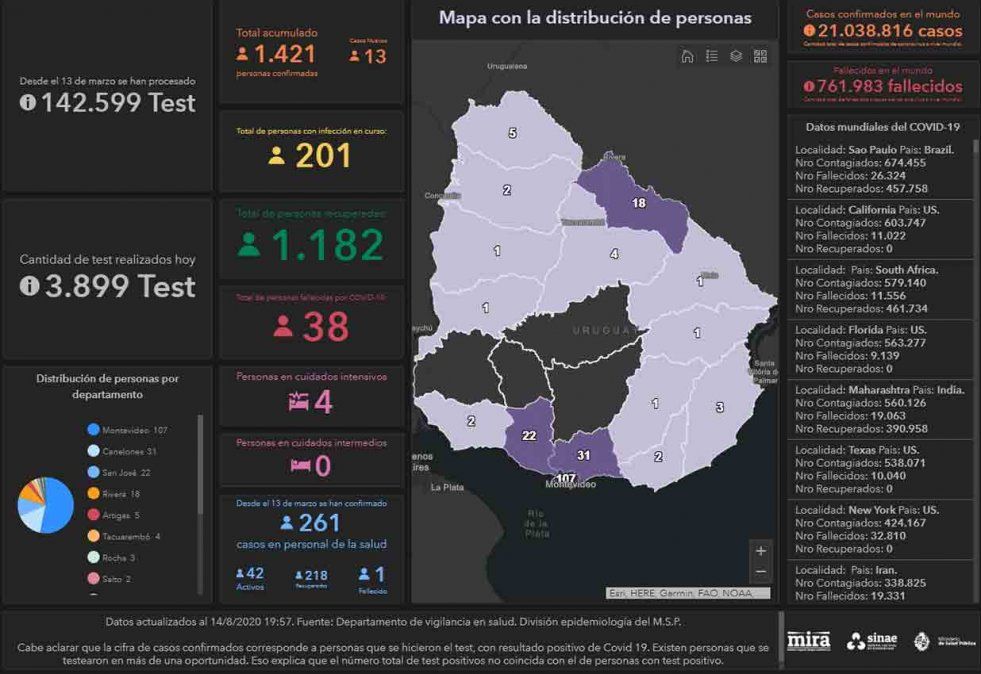Click info icon beside 3.899 Test
981x674 pixels.
pyautogui.click(x=28, y=287)
